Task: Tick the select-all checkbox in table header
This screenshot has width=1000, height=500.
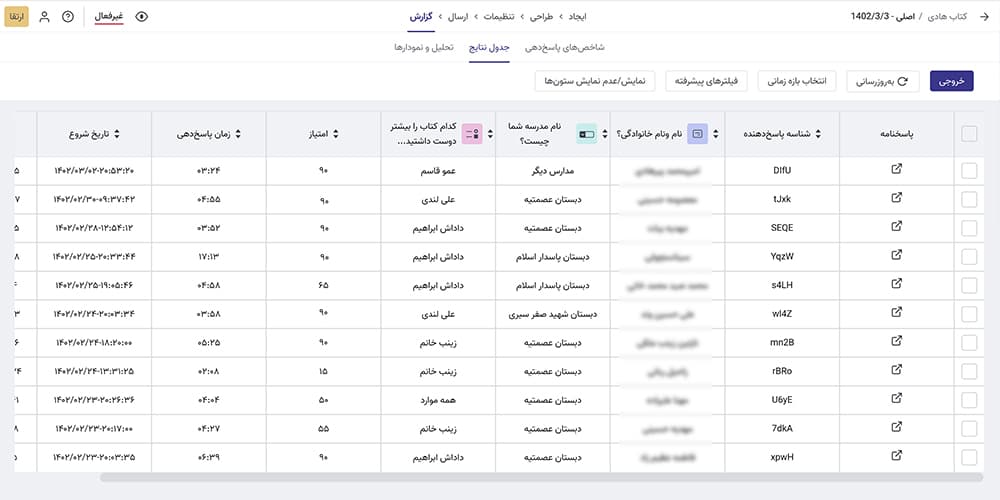Action: click(969, 134)
